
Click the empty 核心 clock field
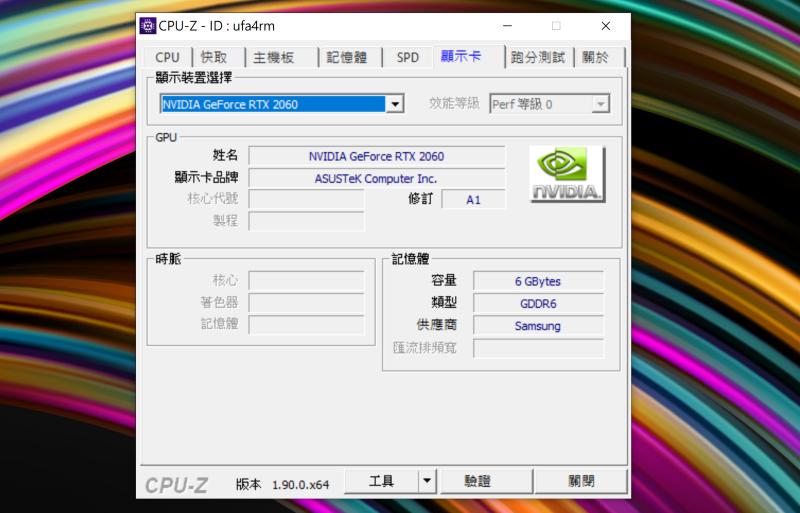coord(306,280)
